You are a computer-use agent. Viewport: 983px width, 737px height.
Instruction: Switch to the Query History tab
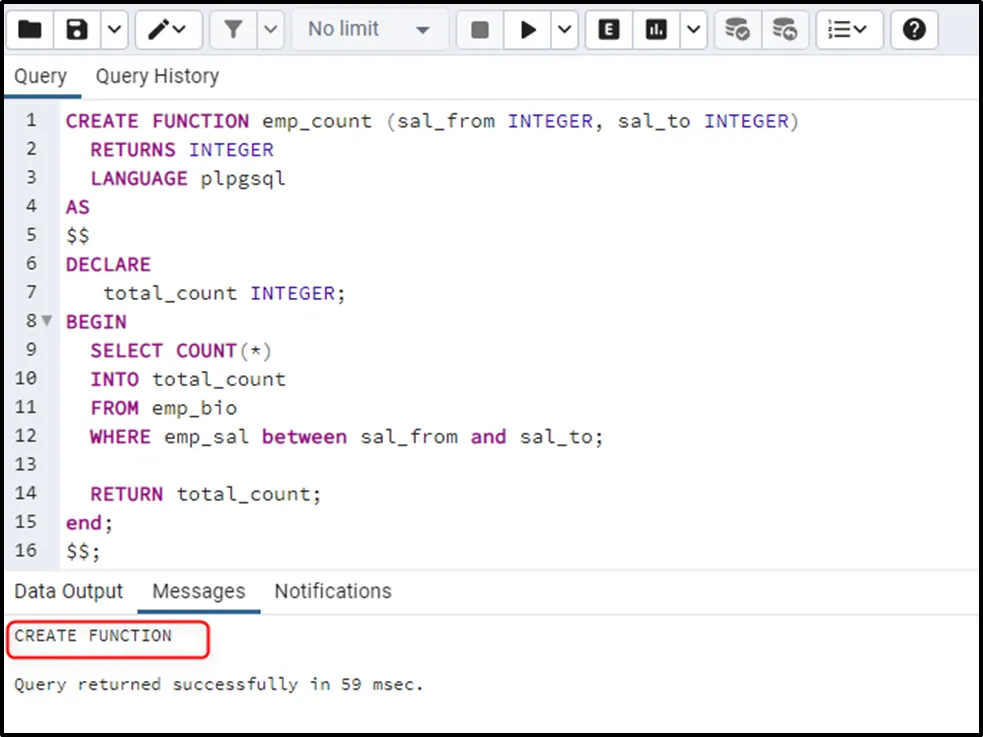coord(157,76)
